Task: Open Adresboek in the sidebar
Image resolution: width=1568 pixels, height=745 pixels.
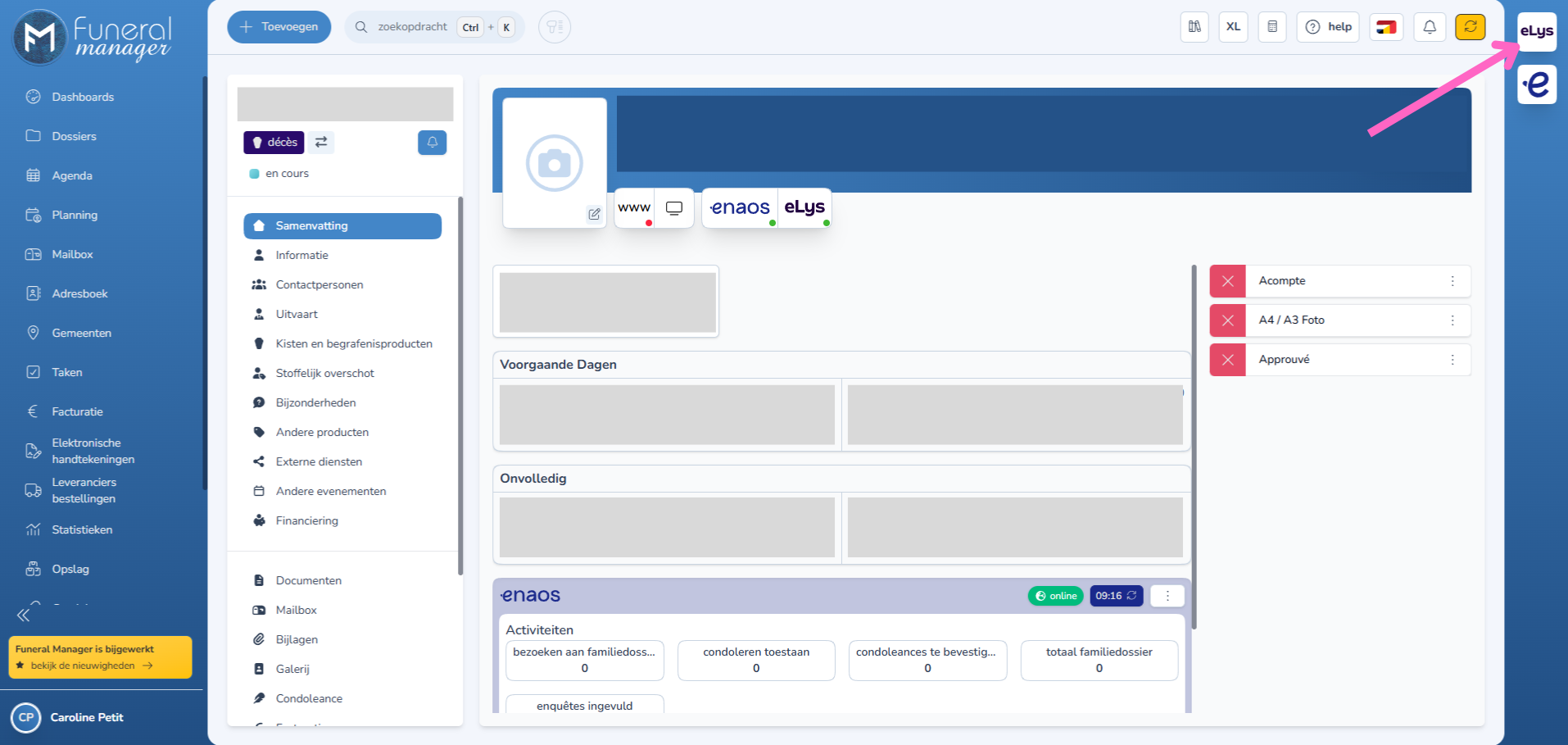Action: coord(79,293)
